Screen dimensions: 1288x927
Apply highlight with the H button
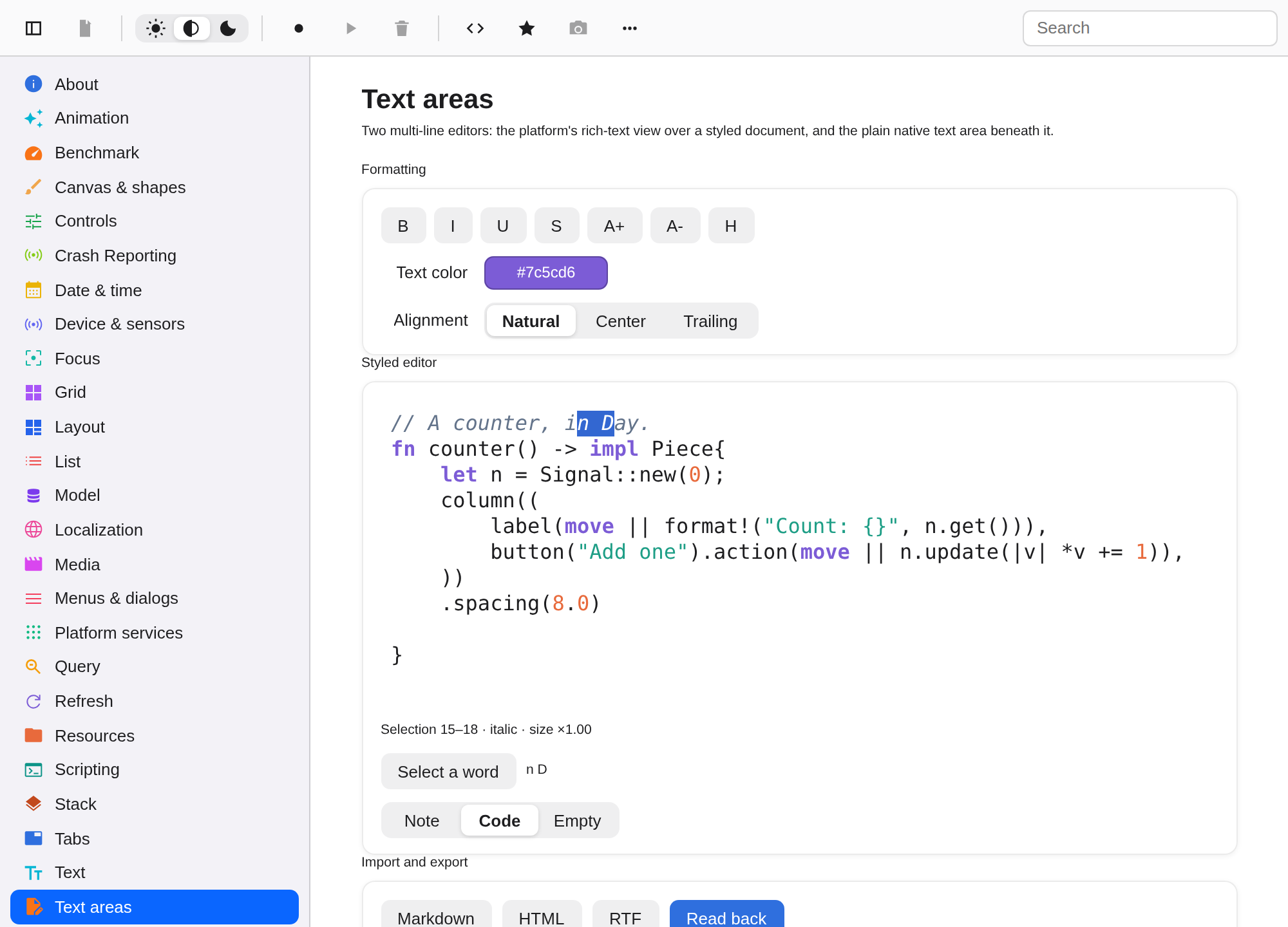click(731, 226)
